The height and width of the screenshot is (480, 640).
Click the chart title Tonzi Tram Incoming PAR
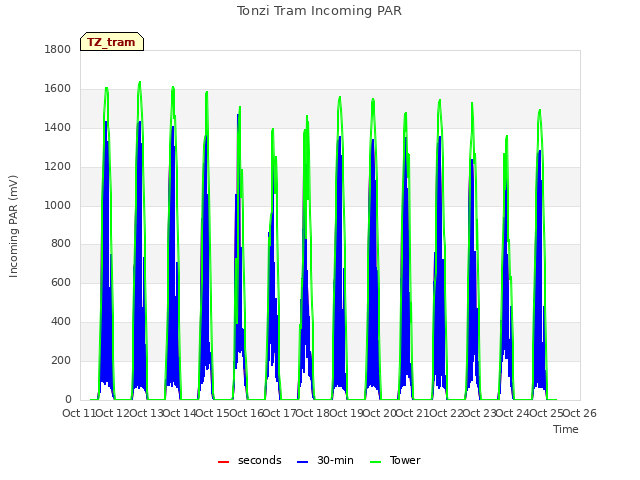(x=319, y=11)
